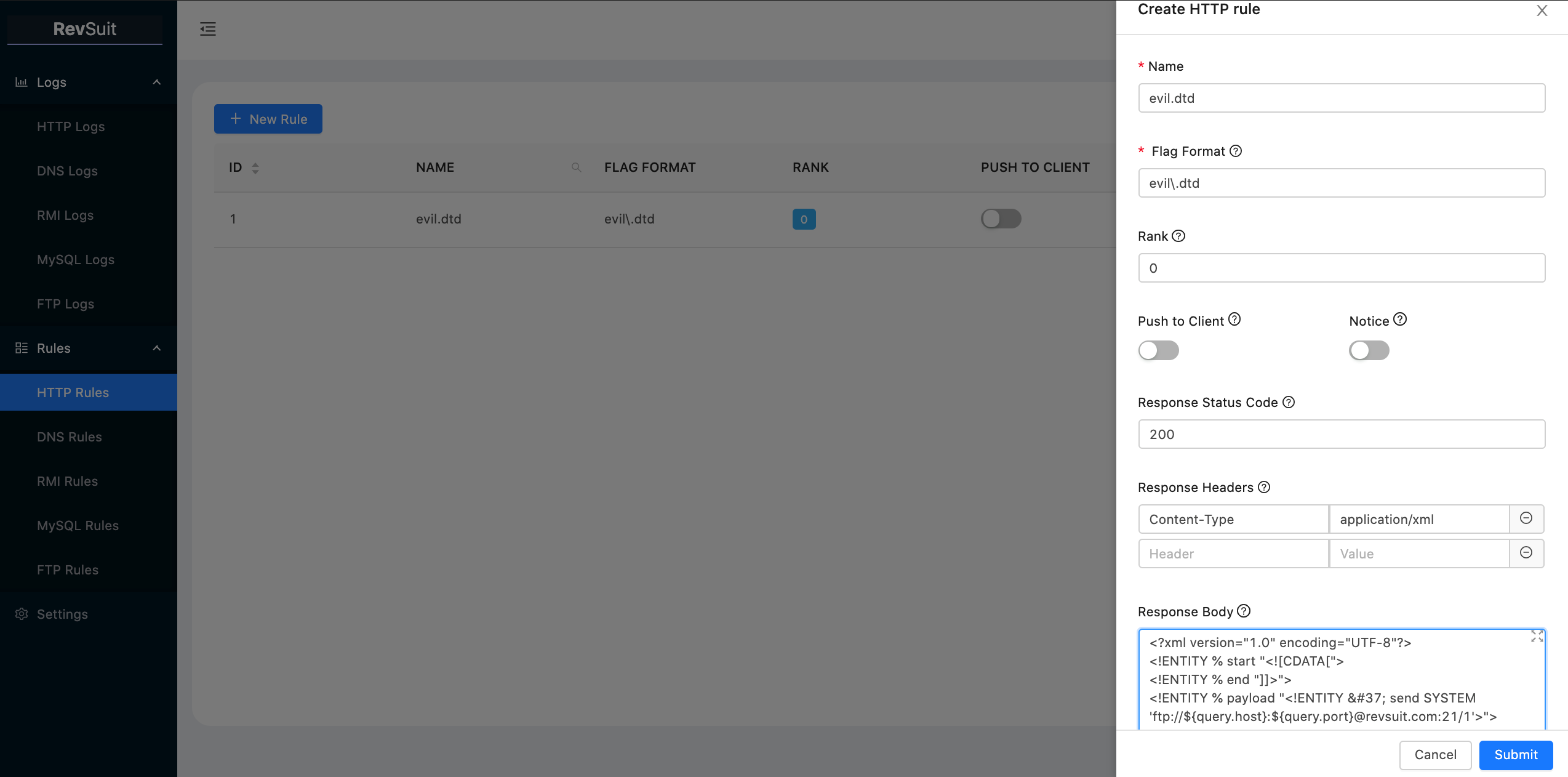
Task: Open DNS Rules menu item
Action: coord(69,437)
